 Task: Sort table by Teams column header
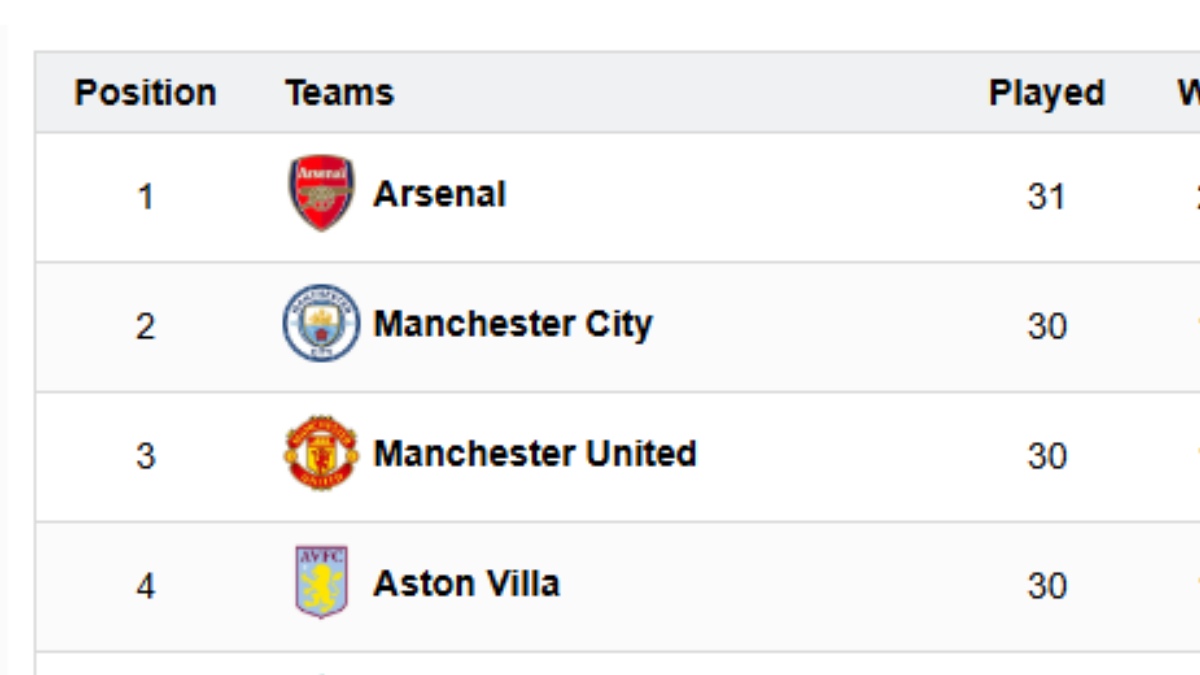(x=339, y=93)
